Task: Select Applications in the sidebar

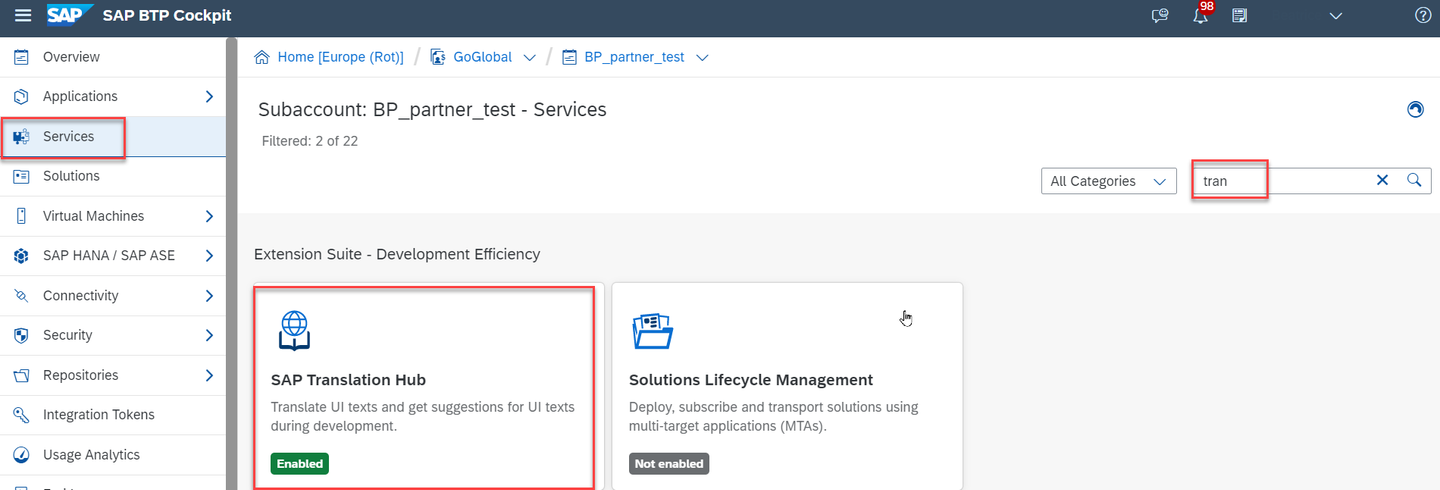Action: click(x=113, y=96)
